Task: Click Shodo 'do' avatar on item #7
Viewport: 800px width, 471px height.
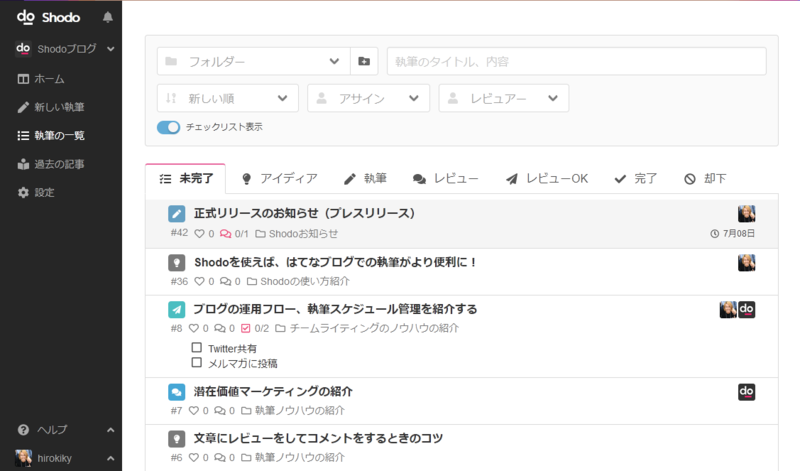Action: tap(746, 392)
